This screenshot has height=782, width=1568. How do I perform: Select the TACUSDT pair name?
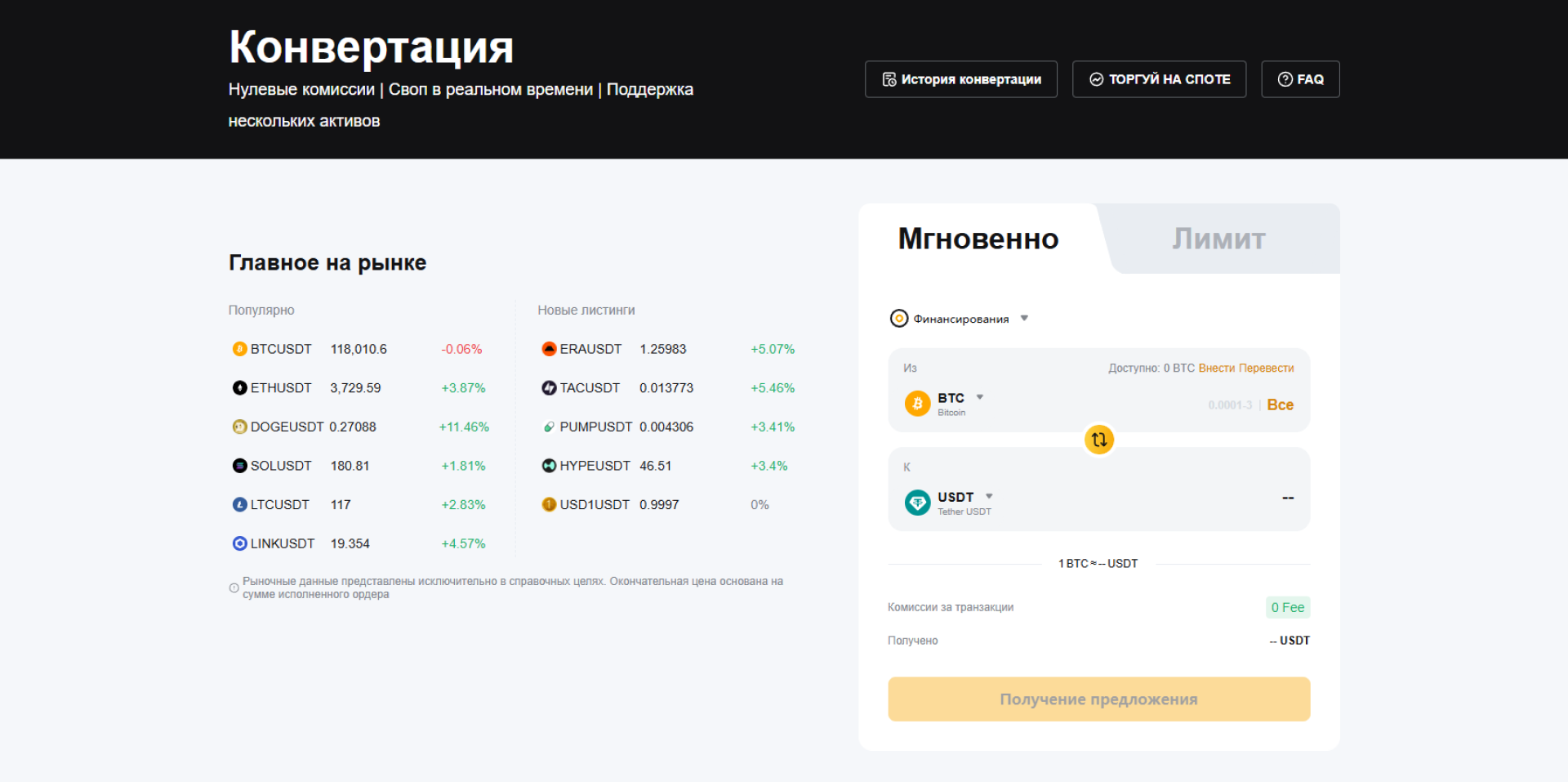coord(590,388)
